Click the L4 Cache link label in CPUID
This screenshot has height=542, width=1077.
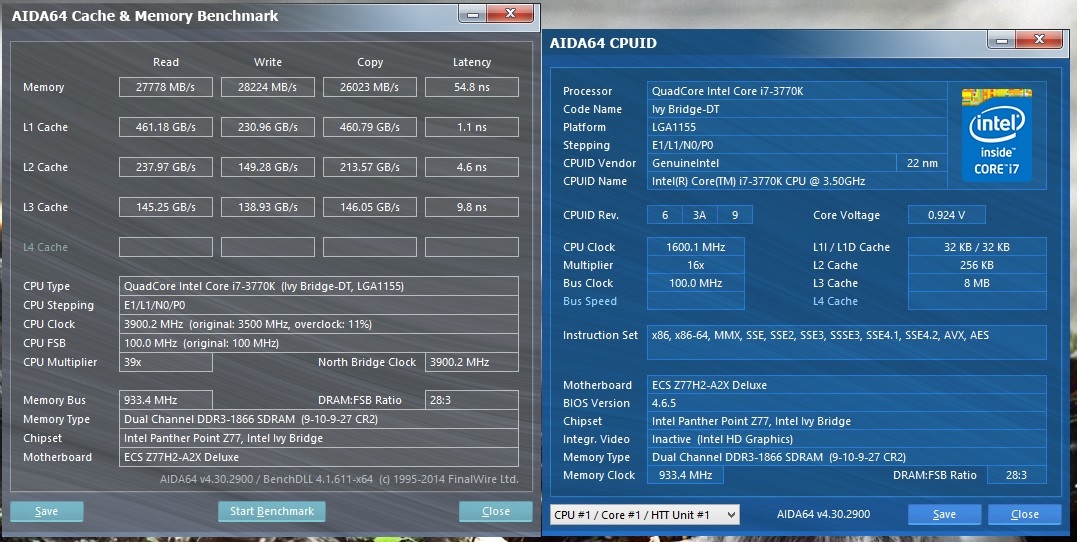click(x=835, y=301)
